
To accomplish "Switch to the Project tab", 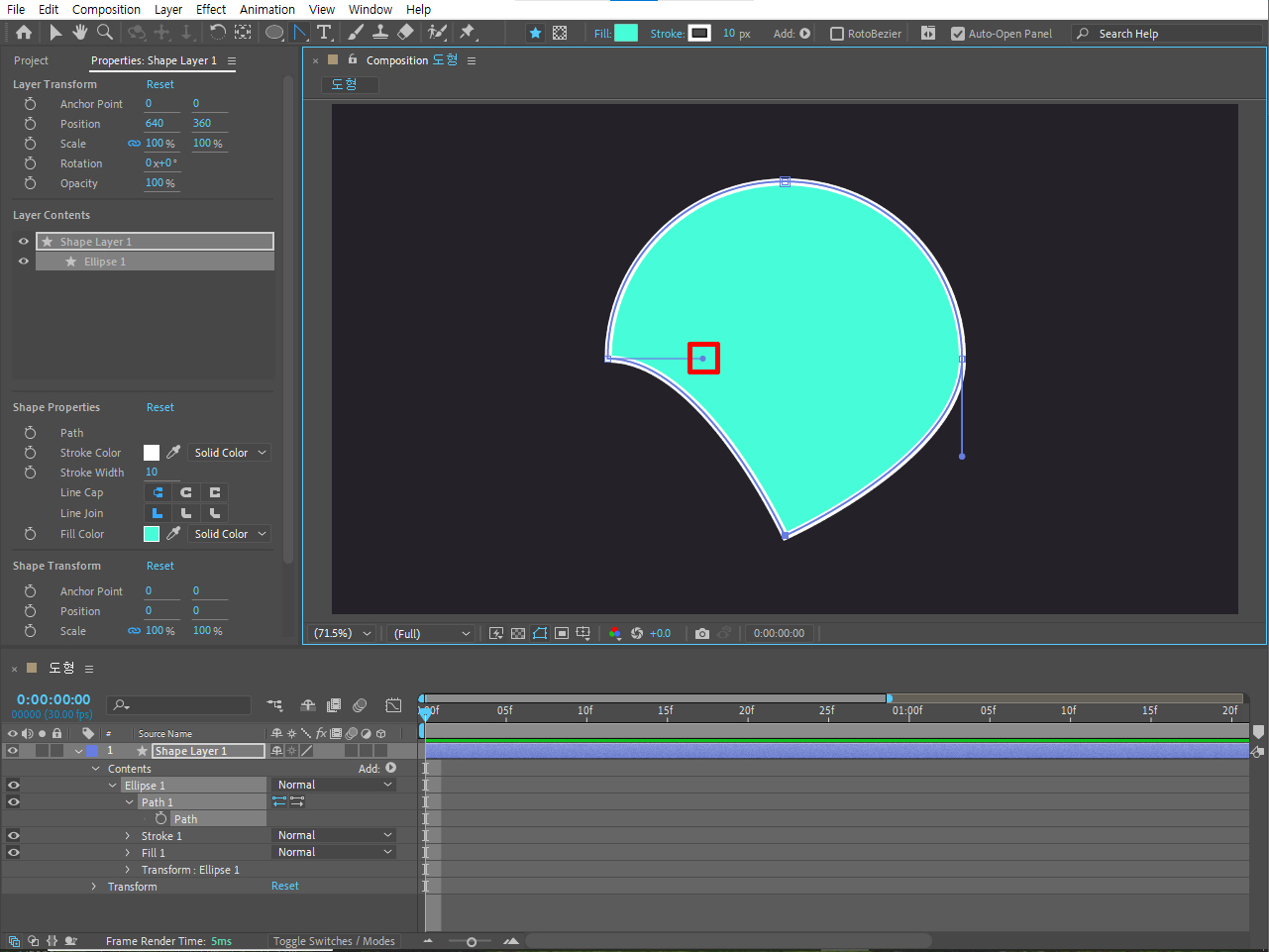I will tap(31, 60).
